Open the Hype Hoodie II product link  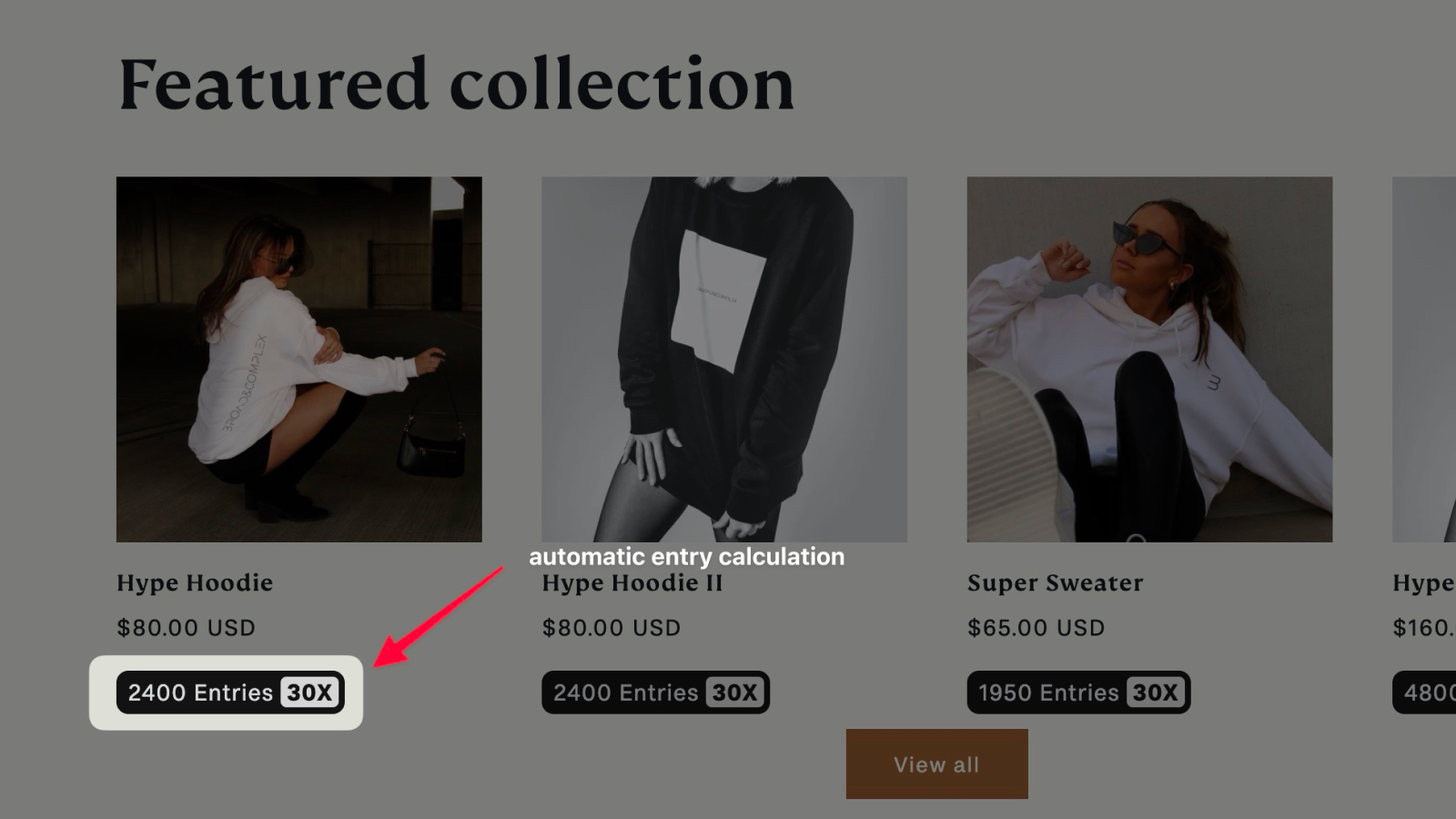tap(632, 583)
